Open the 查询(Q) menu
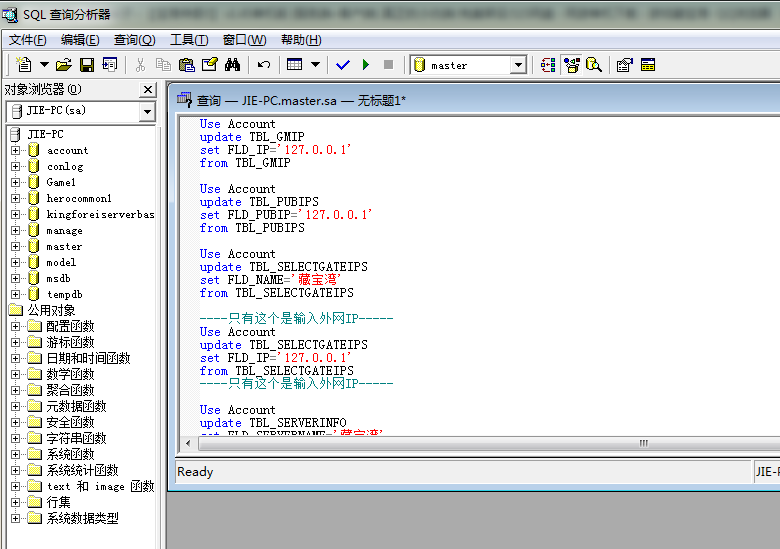Viewport: 780px width, 549px height. pos(134,40)
